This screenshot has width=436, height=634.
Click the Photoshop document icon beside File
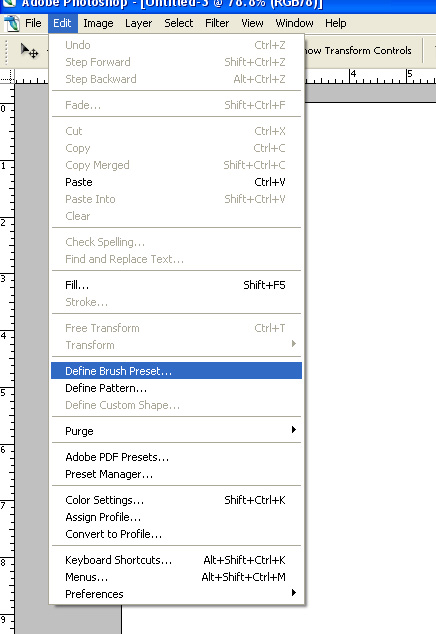tap(12, 23)
